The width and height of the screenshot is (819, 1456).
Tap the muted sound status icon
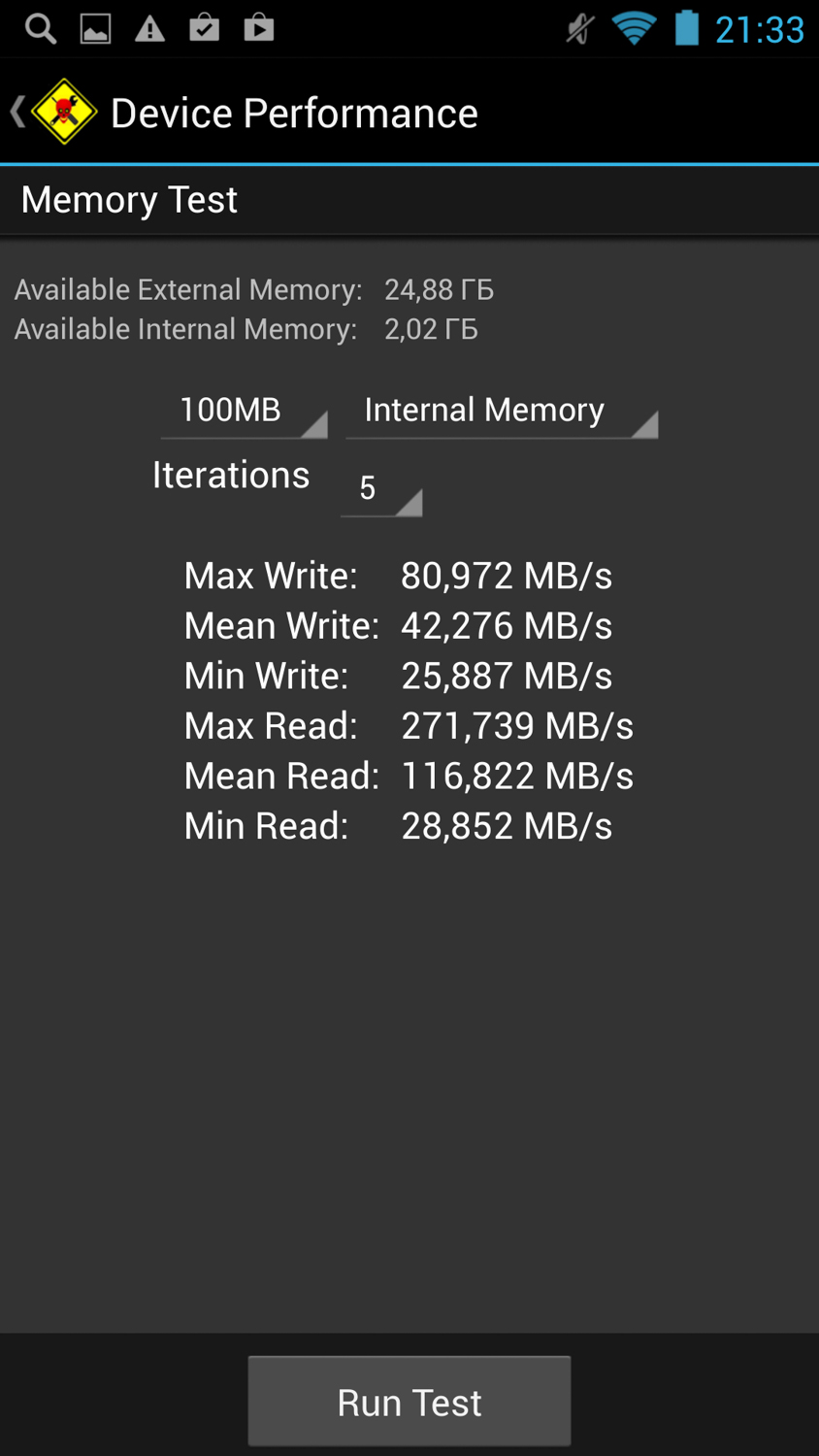[579, 29]
